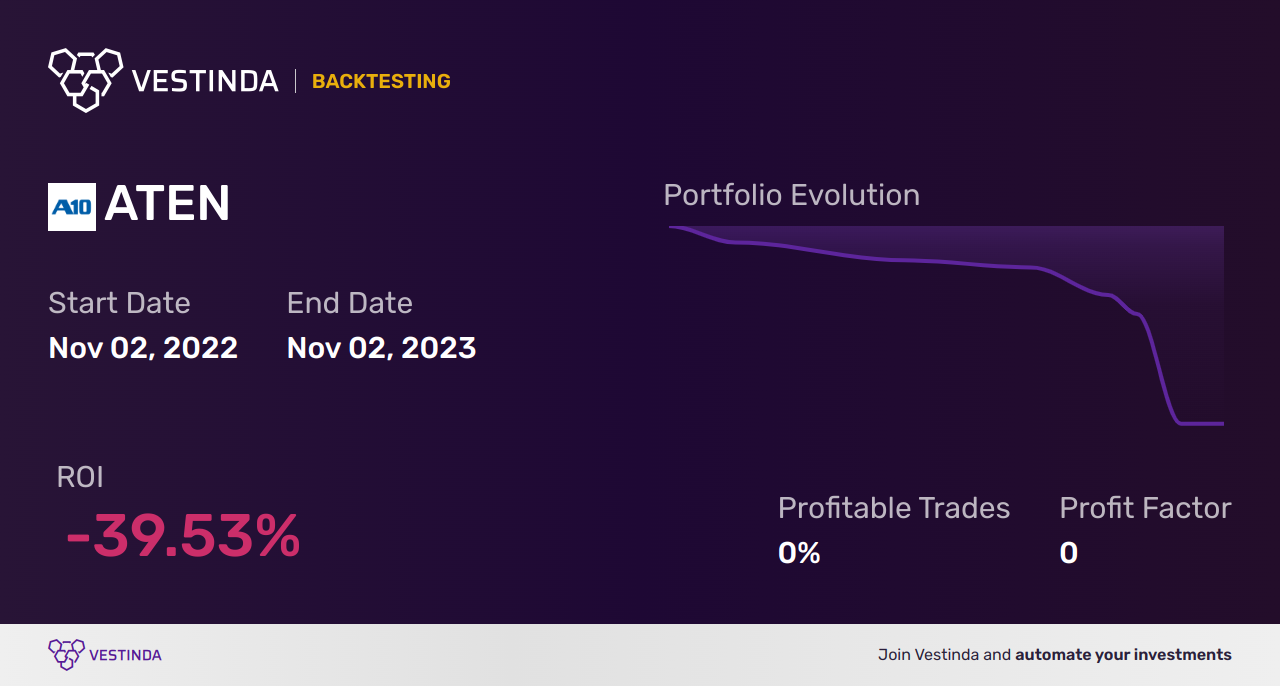Select the End Date label
This screenshot has width=1280, height=686.
350,303
